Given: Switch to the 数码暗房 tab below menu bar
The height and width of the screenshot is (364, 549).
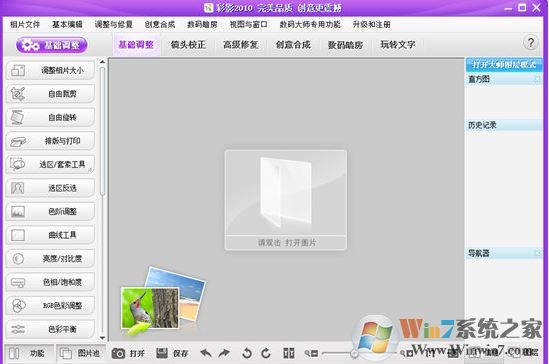Looking at the screenshot, I should tap(345, 45).
